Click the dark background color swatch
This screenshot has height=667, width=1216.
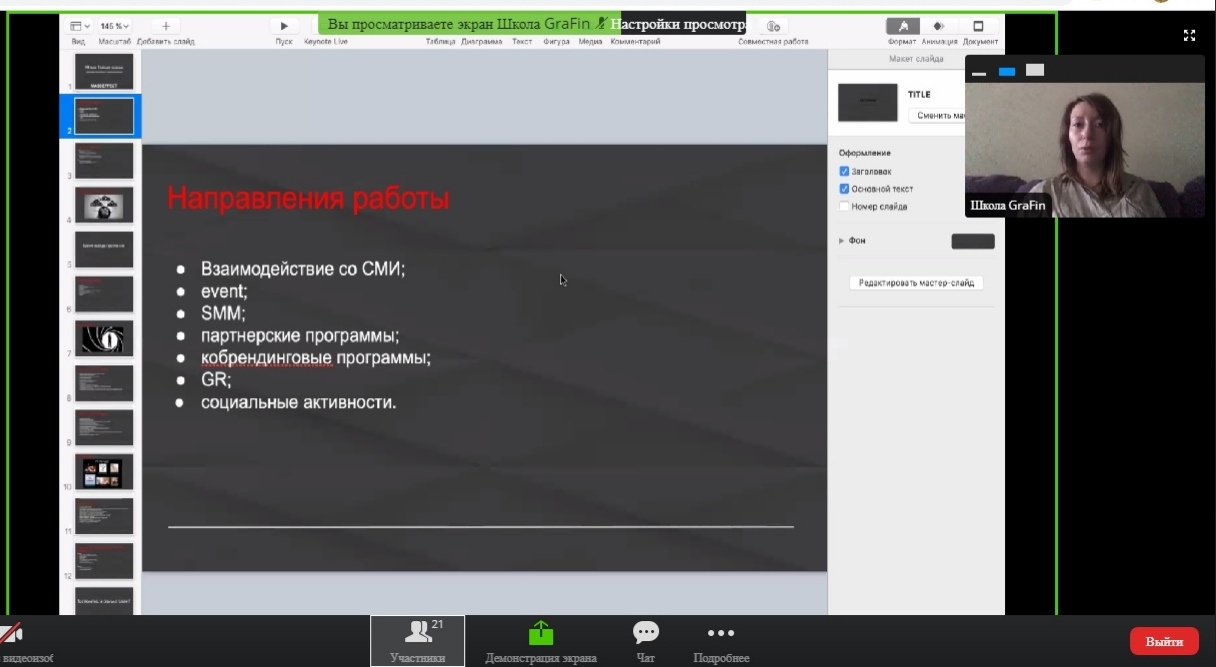click(x=972, y=241)
